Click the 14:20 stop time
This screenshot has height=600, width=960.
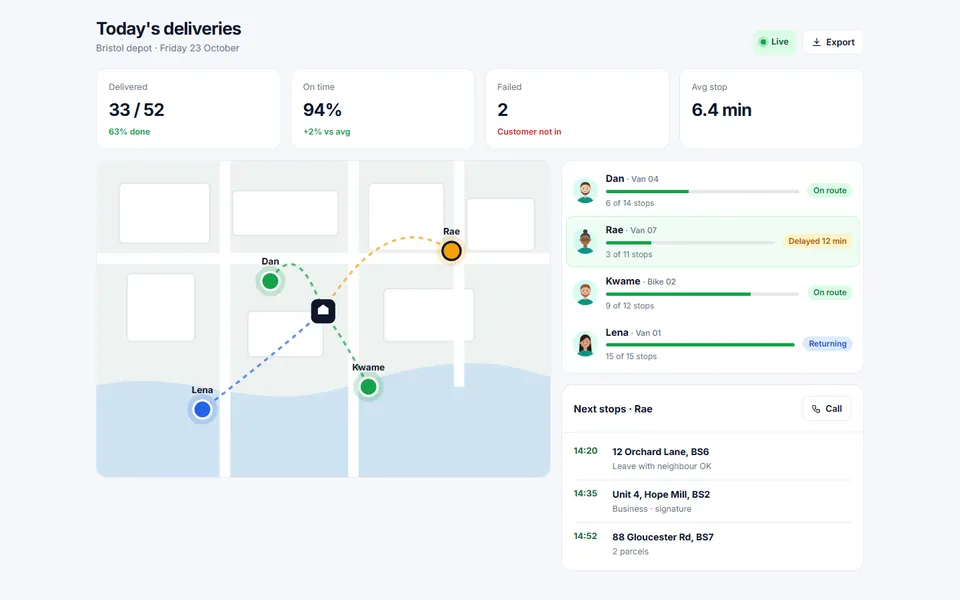[x=585, y=451]
